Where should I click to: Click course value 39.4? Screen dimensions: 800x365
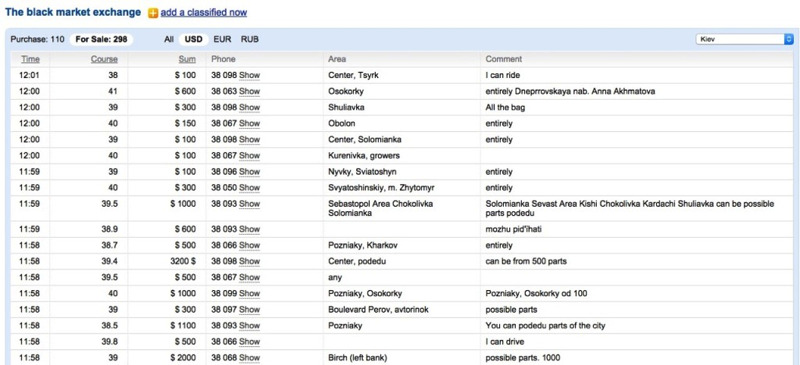pyautogui.click(x=110, y=262)
